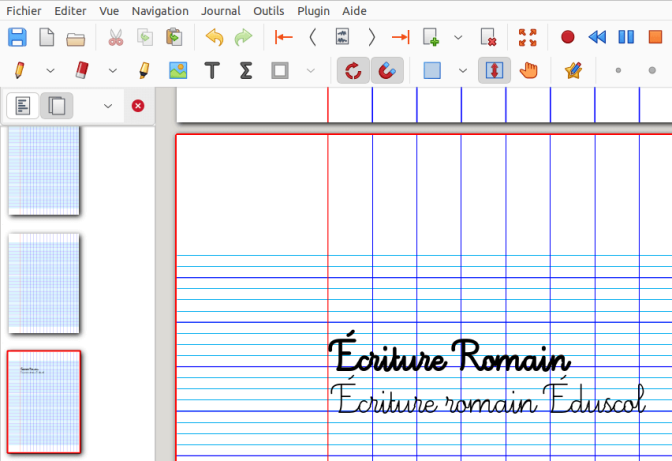This screenshot has width=672, height=461.
Task: Open the Journal menu
Action: pos(221,11)
